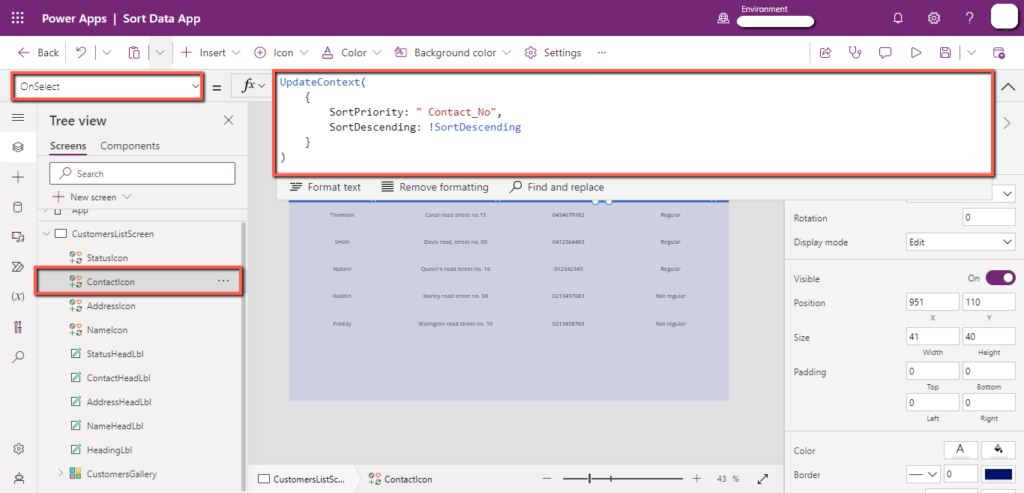Open the settings gear in header
The height and width of the screenshot is (493, 1024).
(934, 18)
